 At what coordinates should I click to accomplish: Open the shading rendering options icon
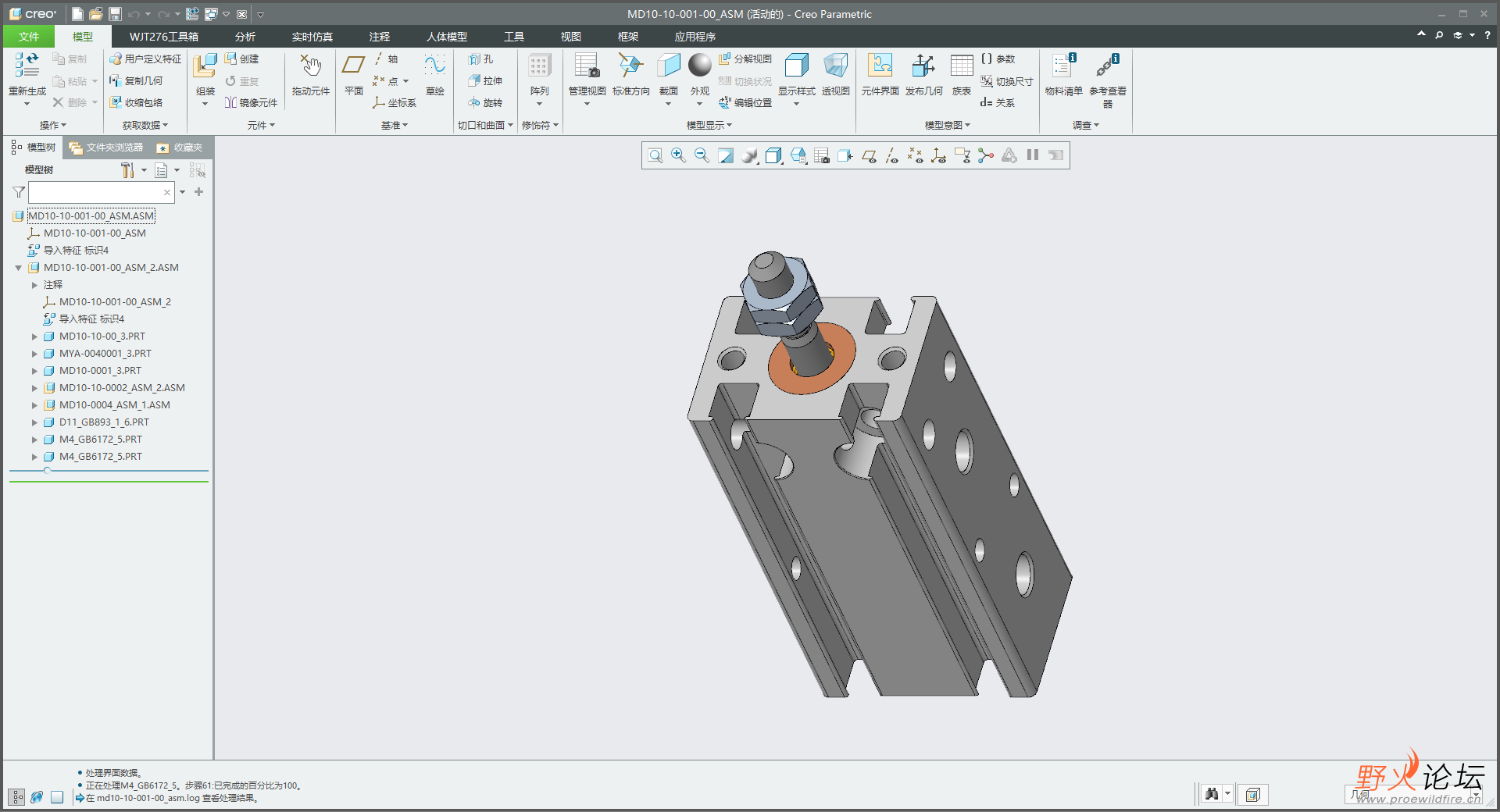750,155
